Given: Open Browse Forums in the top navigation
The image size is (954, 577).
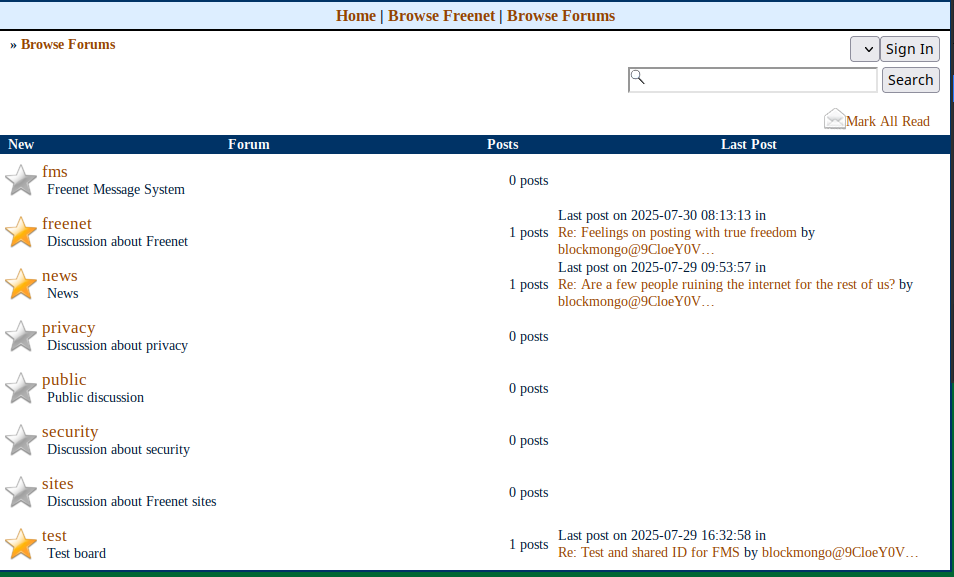Looking at the screenshot, I should 561,16.
